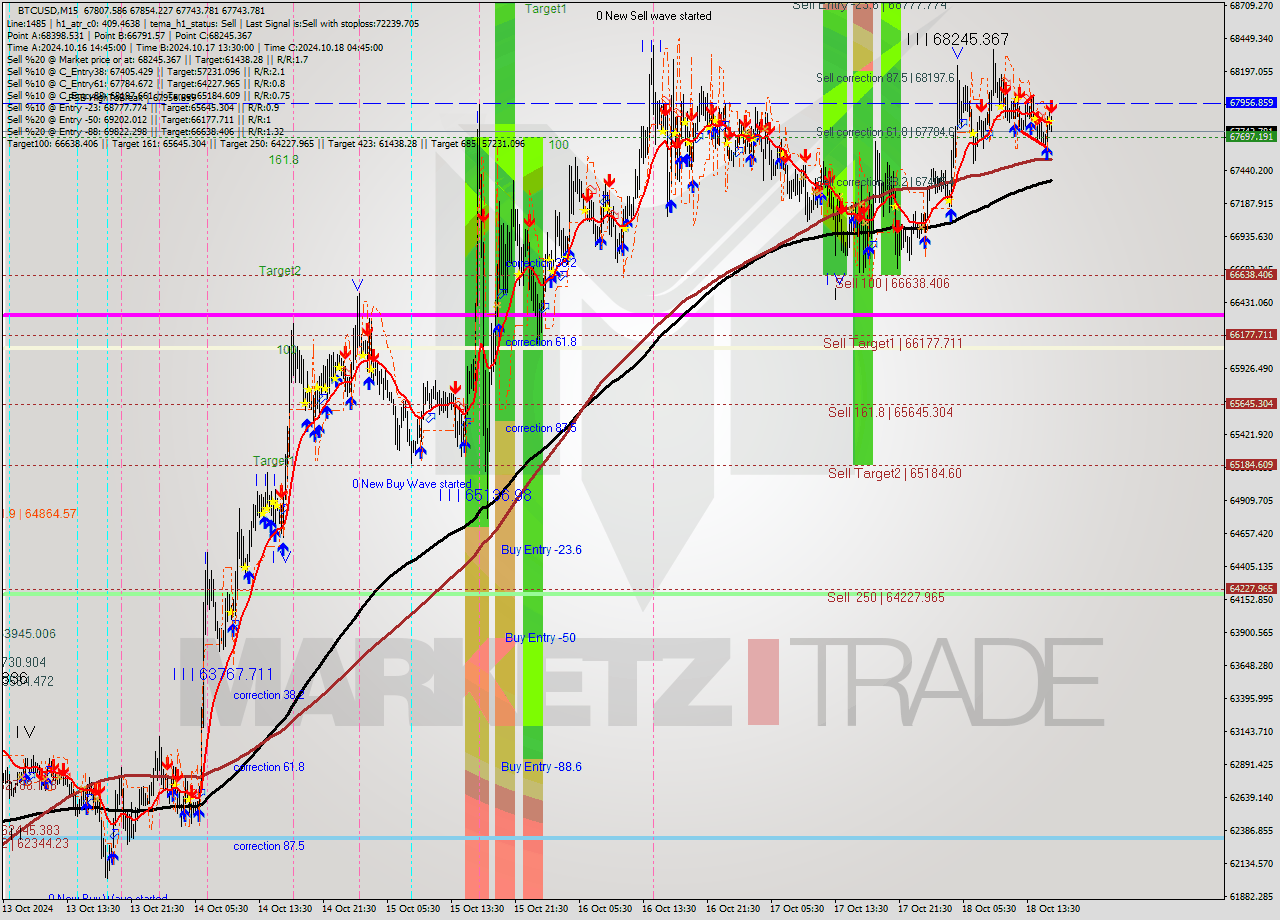Select the red 66638.406 price tag
1280x920 pixels.
click(1251, 274)
